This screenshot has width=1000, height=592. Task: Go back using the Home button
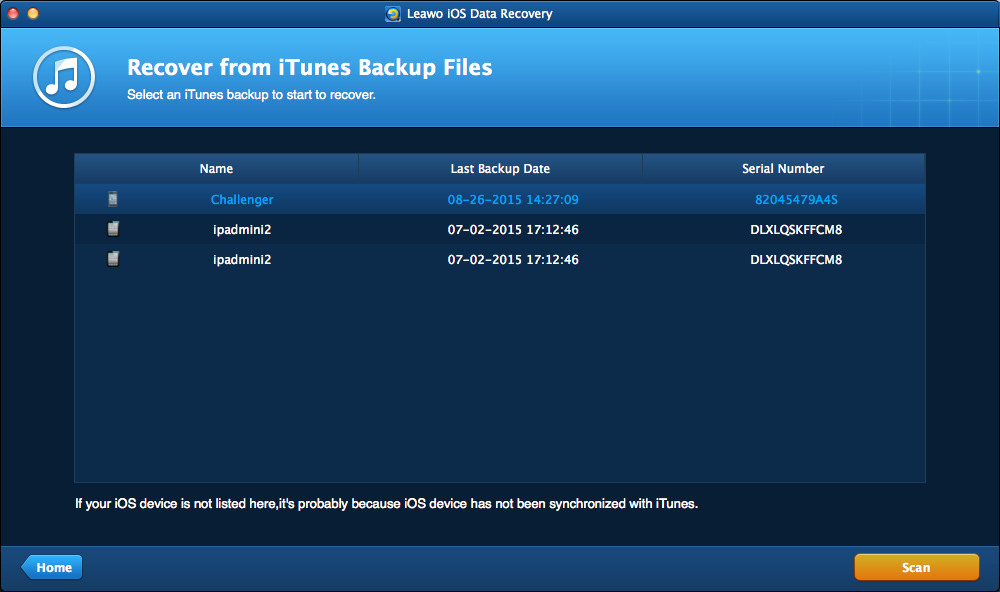pos(52,567)
